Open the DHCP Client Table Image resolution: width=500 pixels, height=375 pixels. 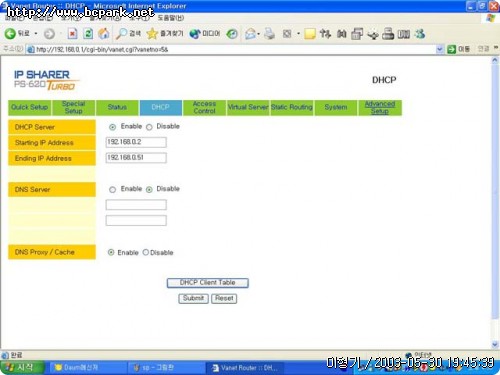click(208, 283)
